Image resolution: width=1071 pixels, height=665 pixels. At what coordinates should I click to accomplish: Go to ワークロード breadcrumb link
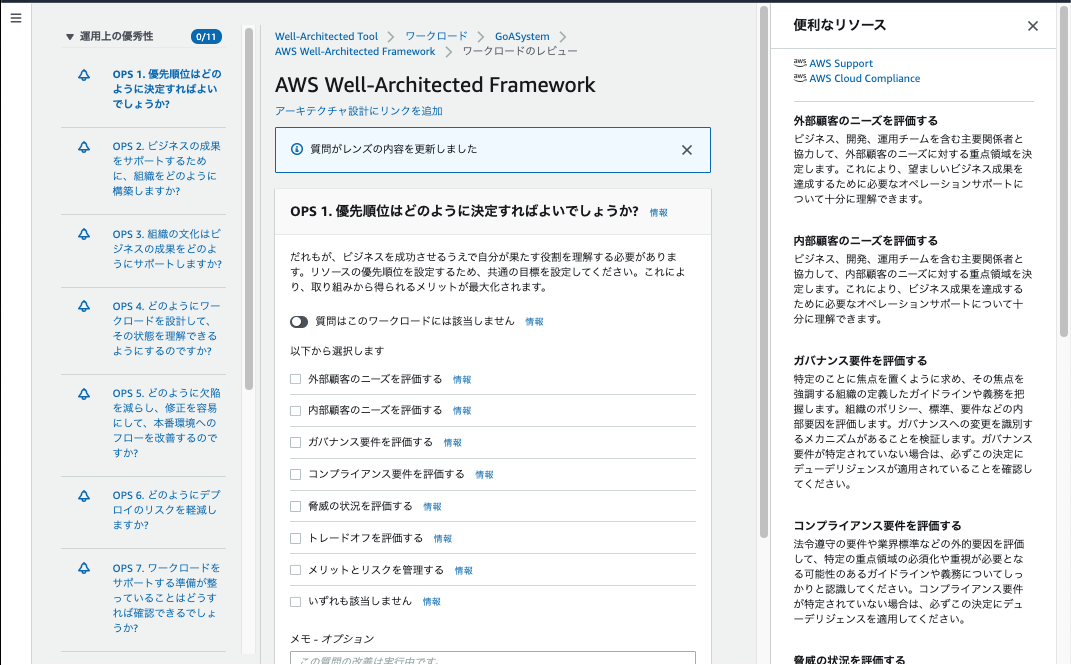click(x=436, y=36)
